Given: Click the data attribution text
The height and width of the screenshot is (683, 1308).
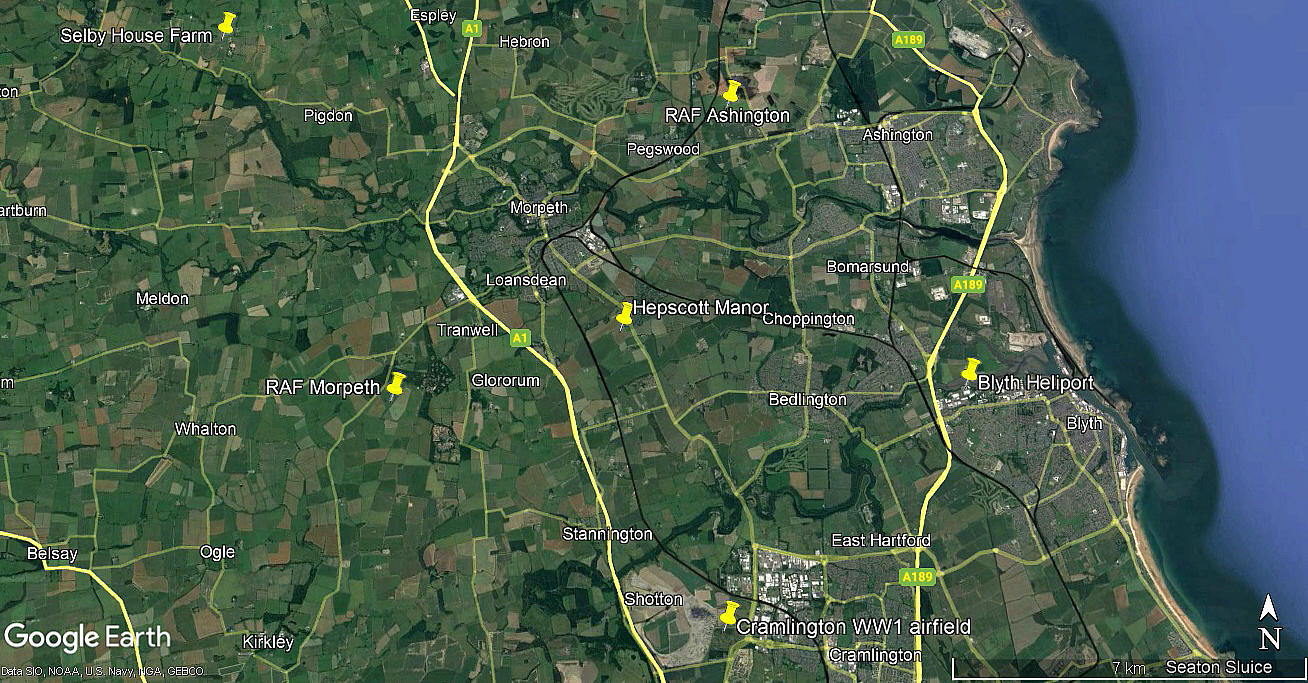Looking at the screenshot, I should (103, 671).
